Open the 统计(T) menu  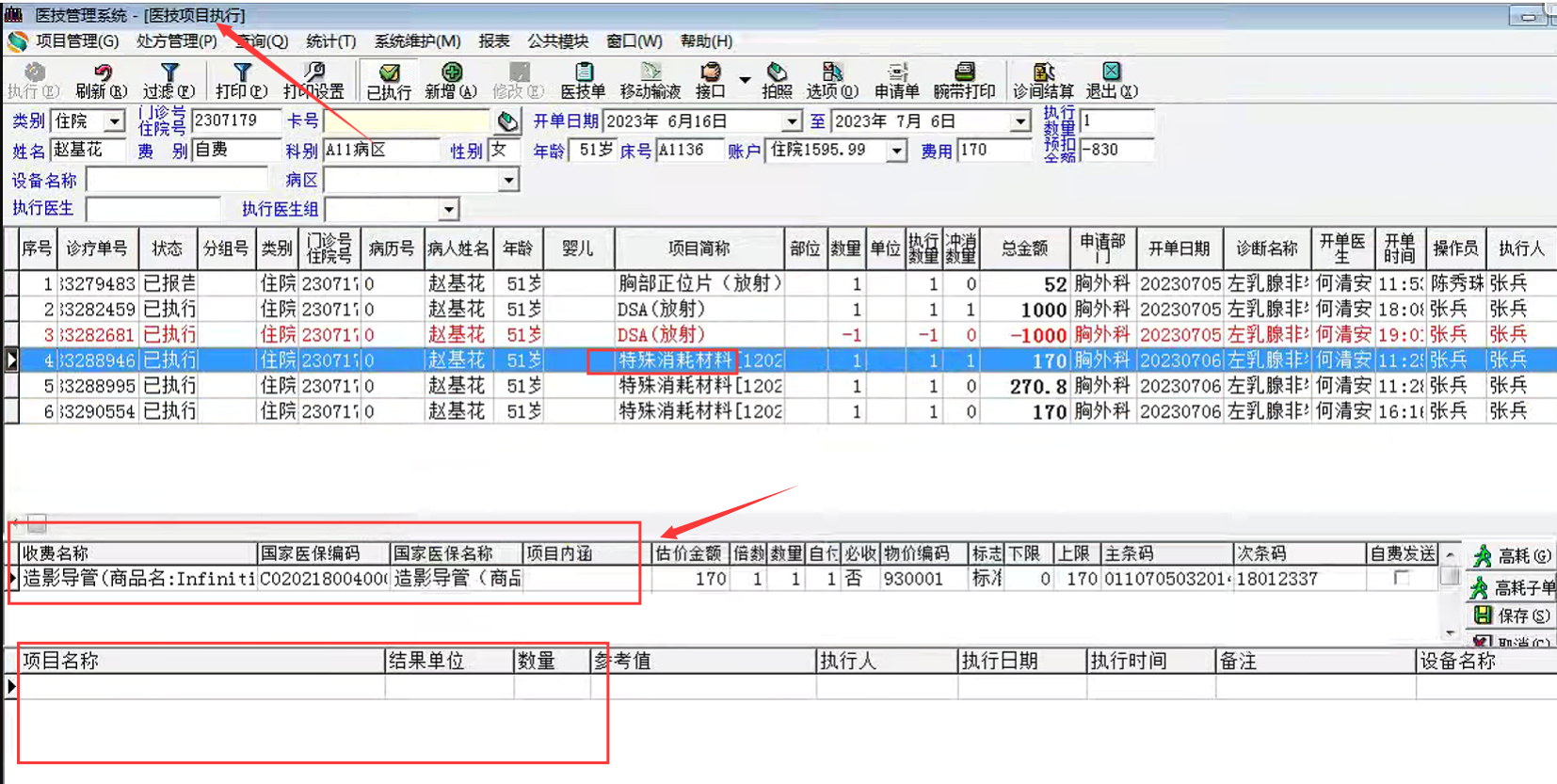tap(331, 41)
